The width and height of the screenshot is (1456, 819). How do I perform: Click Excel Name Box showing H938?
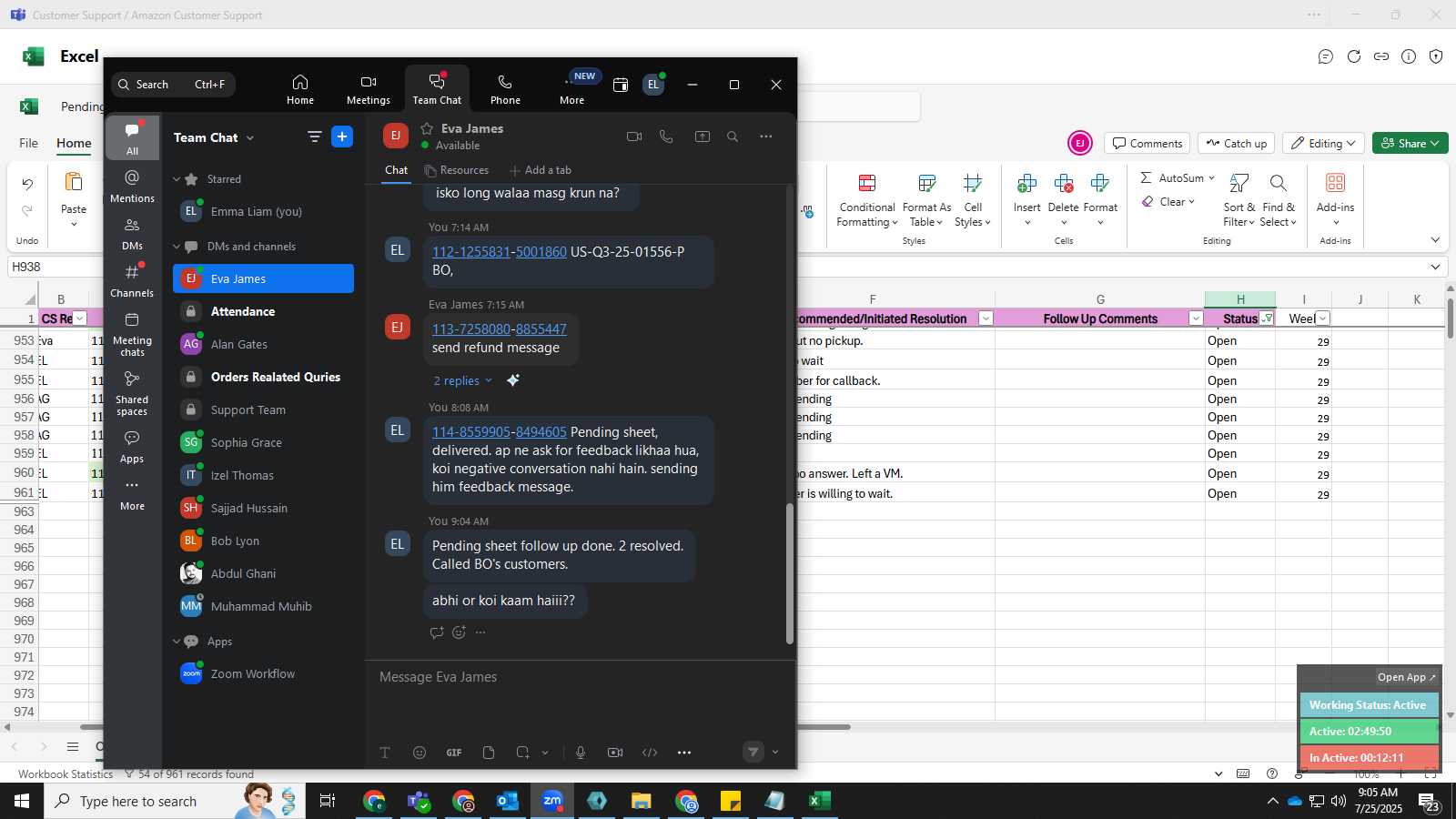coord(55,267)
